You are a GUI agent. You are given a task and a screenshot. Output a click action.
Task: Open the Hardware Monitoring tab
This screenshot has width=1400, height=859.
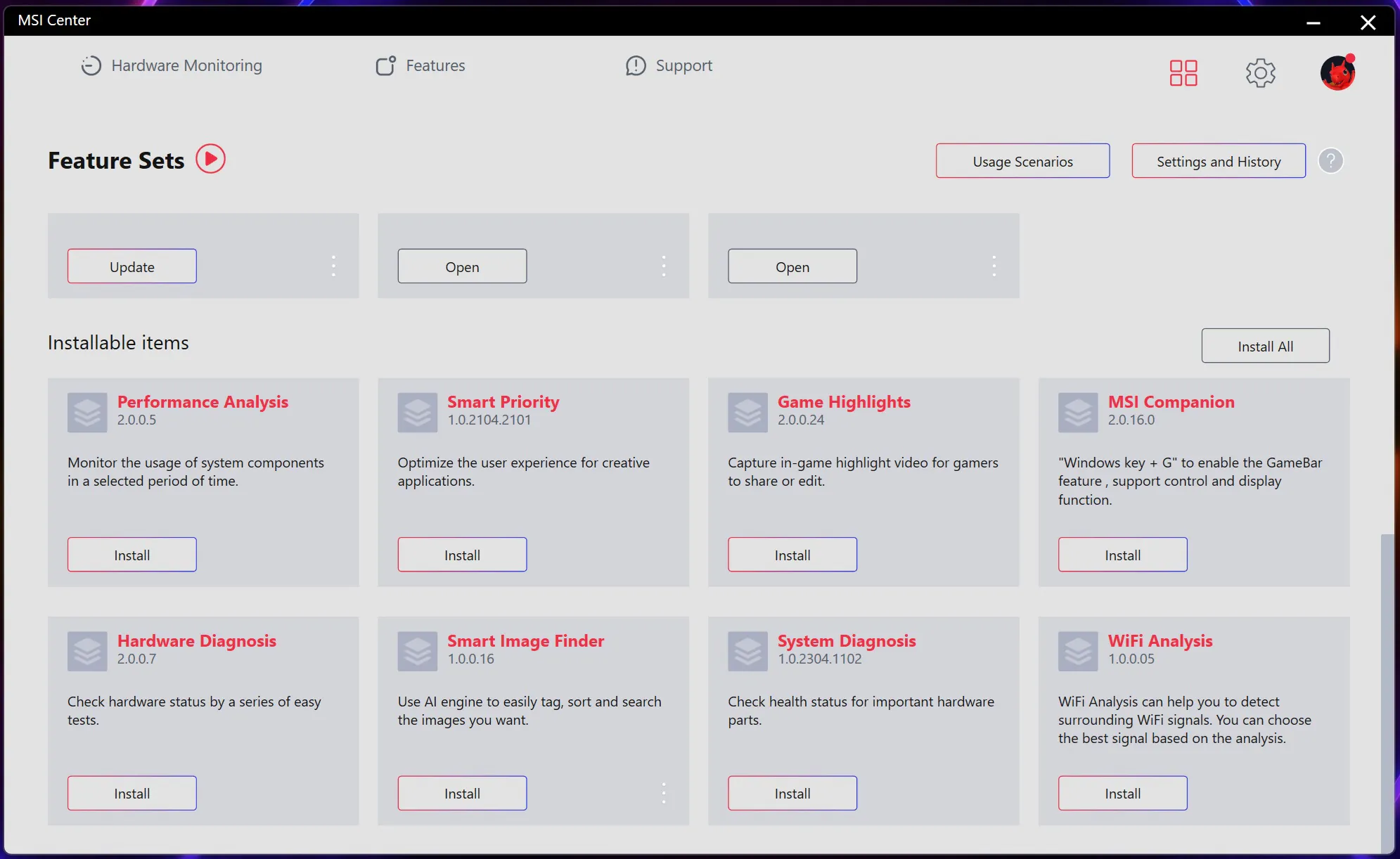click(171, 65)
